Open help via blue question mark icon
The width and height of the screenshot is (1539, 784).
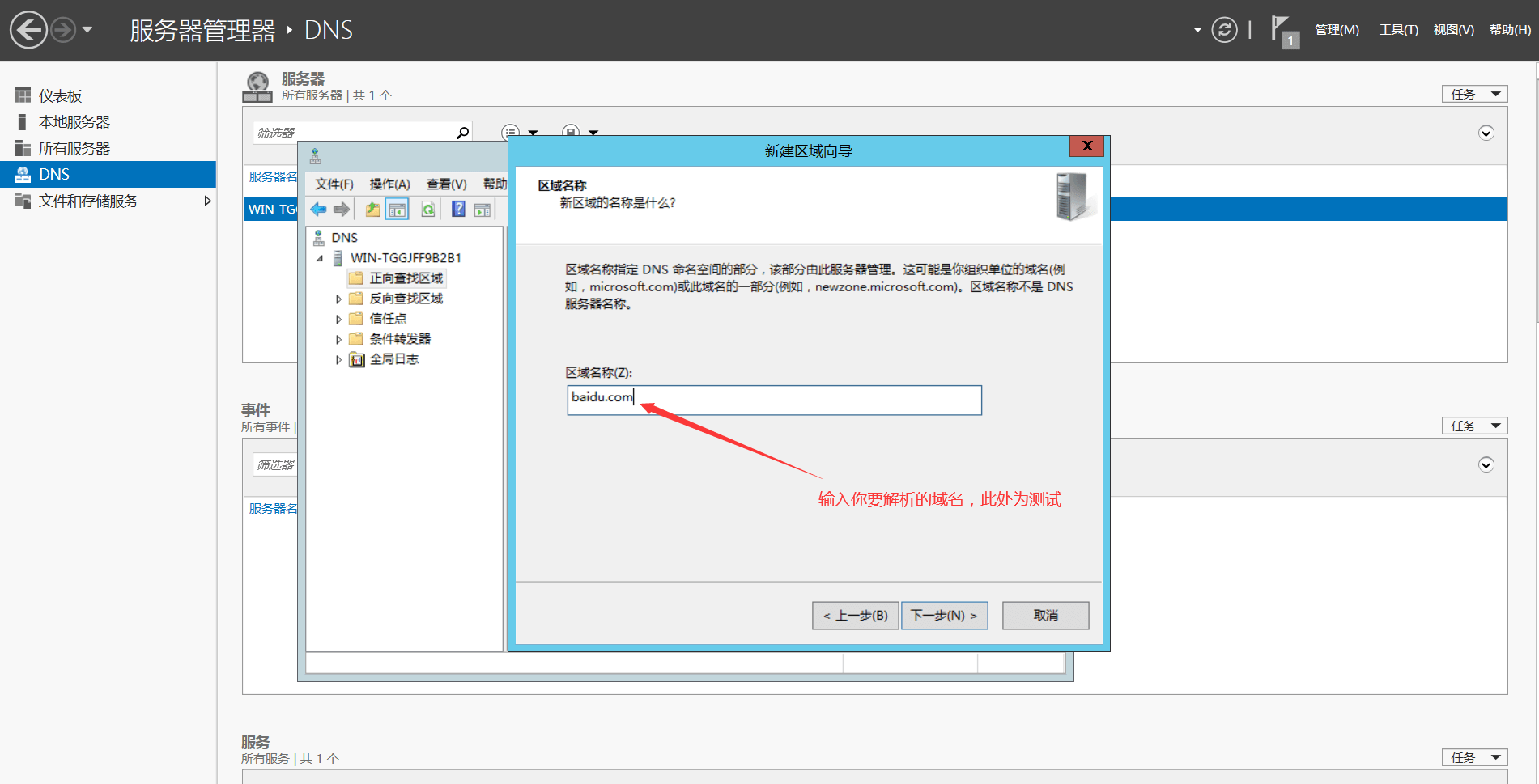458,210
